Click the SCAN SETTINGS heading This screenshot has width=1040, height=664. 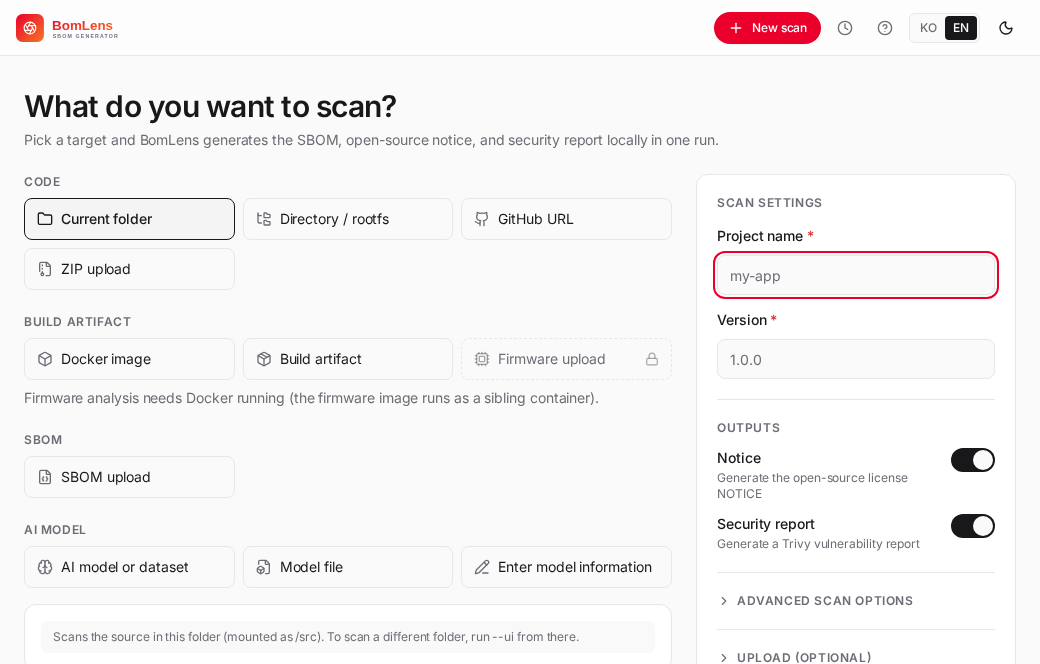(x=769, y=203)
